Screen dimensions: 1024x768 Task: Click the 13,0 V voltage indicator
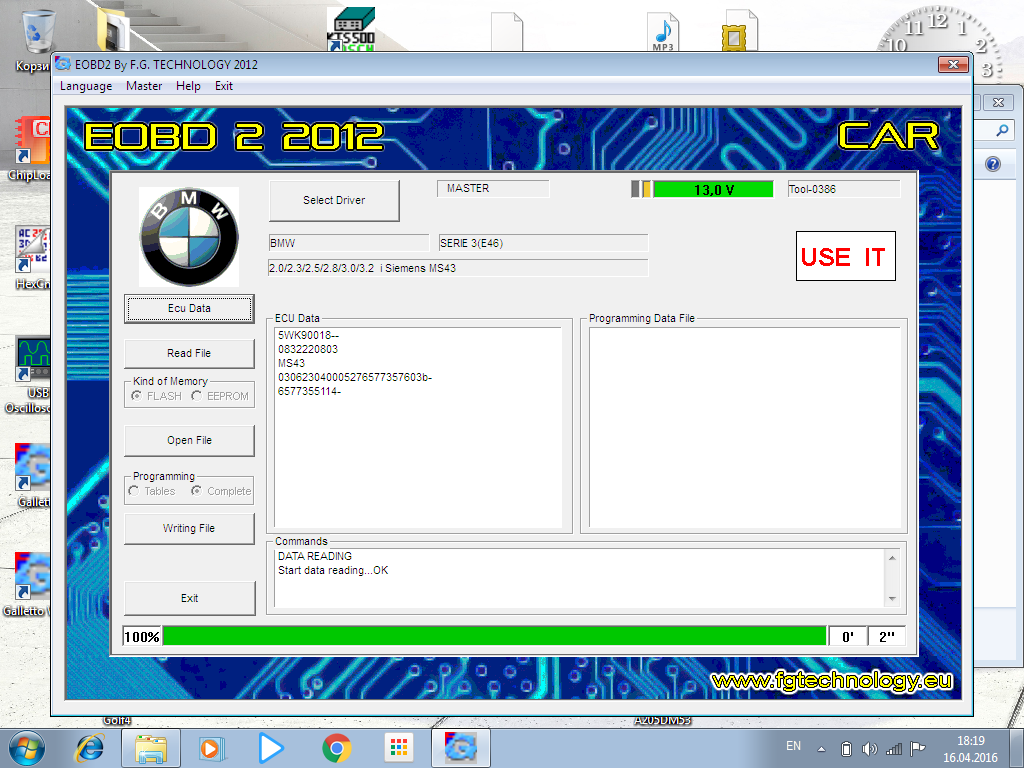(713, 189)
